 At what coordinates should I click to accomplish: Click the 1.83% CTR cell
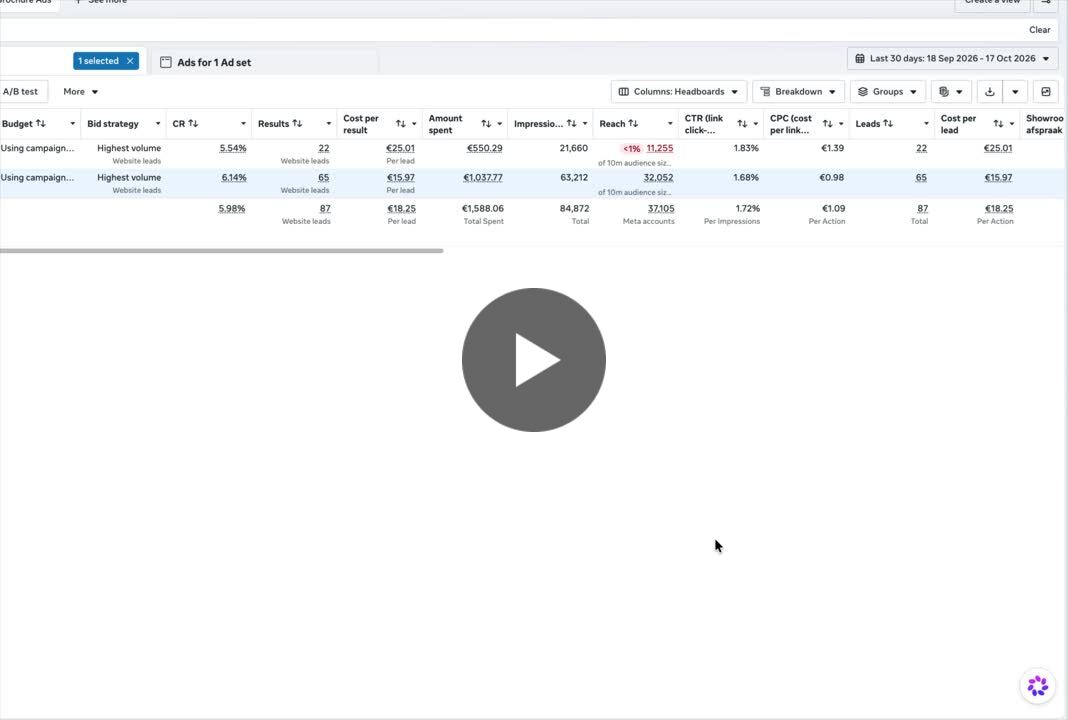(746, 148)
